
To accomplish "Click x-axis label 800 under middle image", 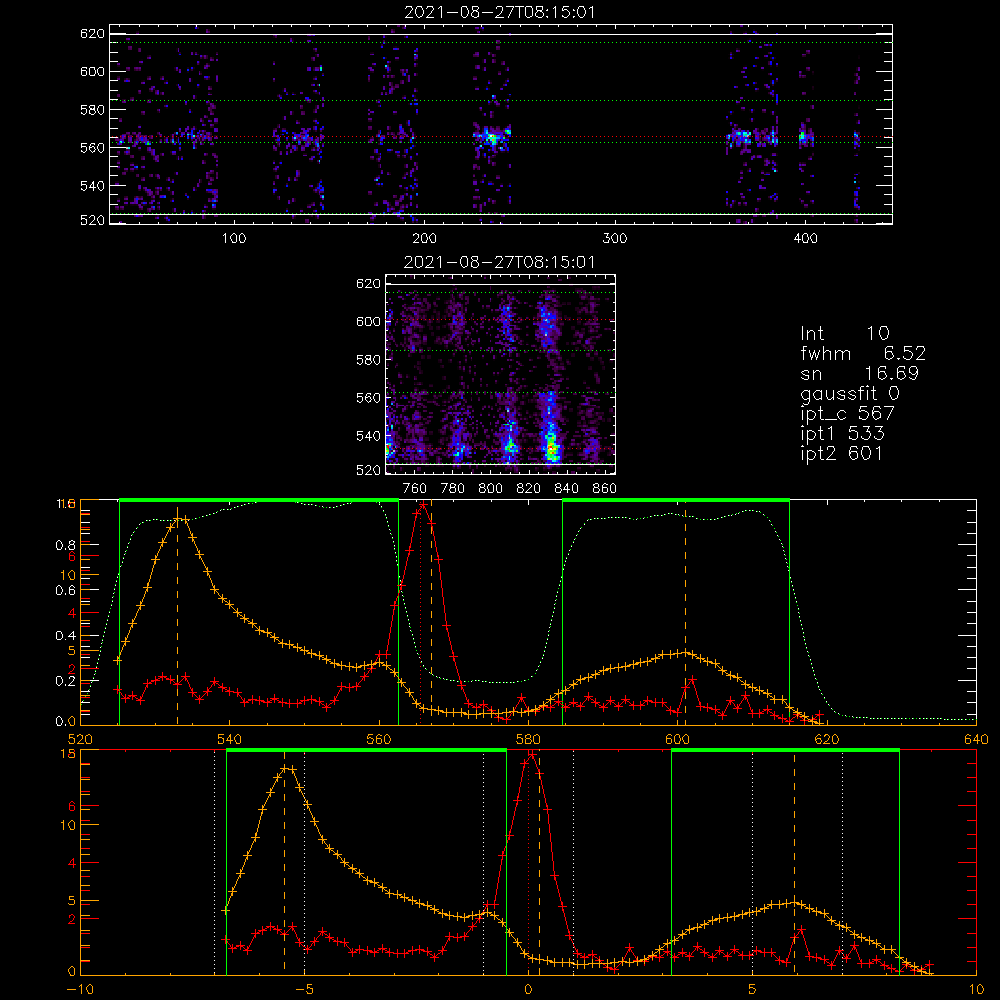I will click(x=490, y=489).
